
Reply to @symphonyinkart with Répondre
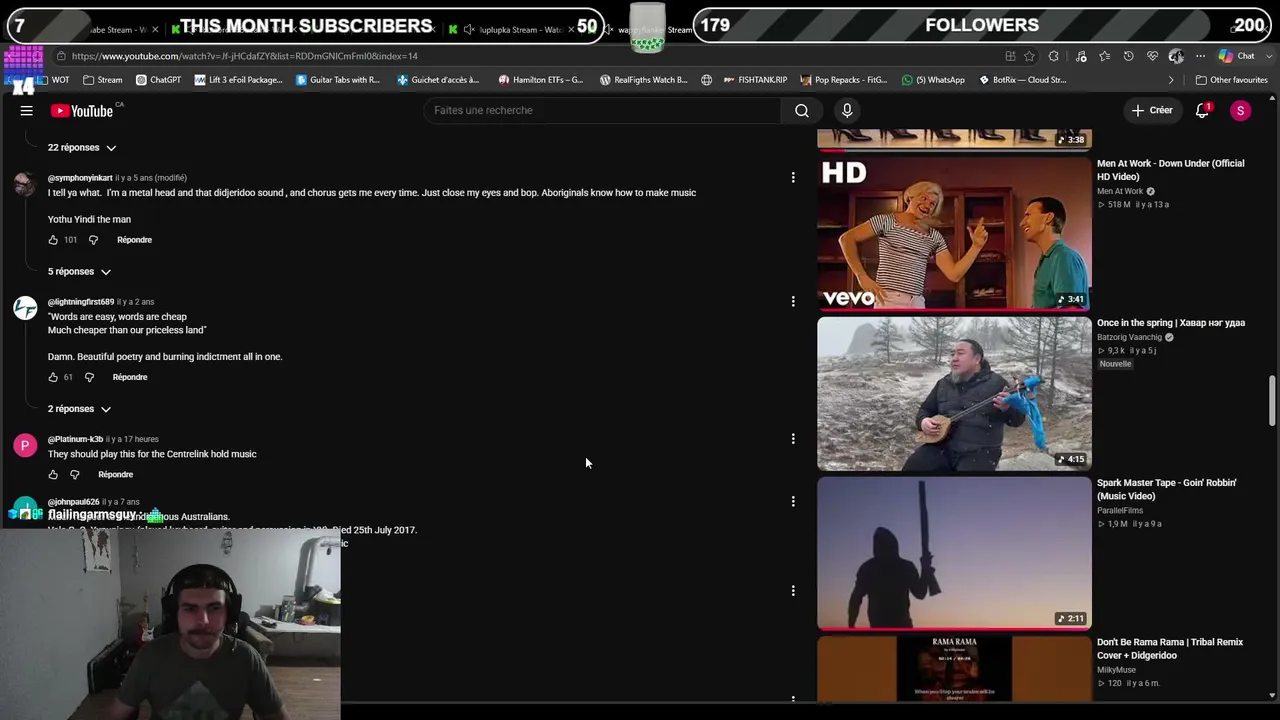[x=134, y=240]
